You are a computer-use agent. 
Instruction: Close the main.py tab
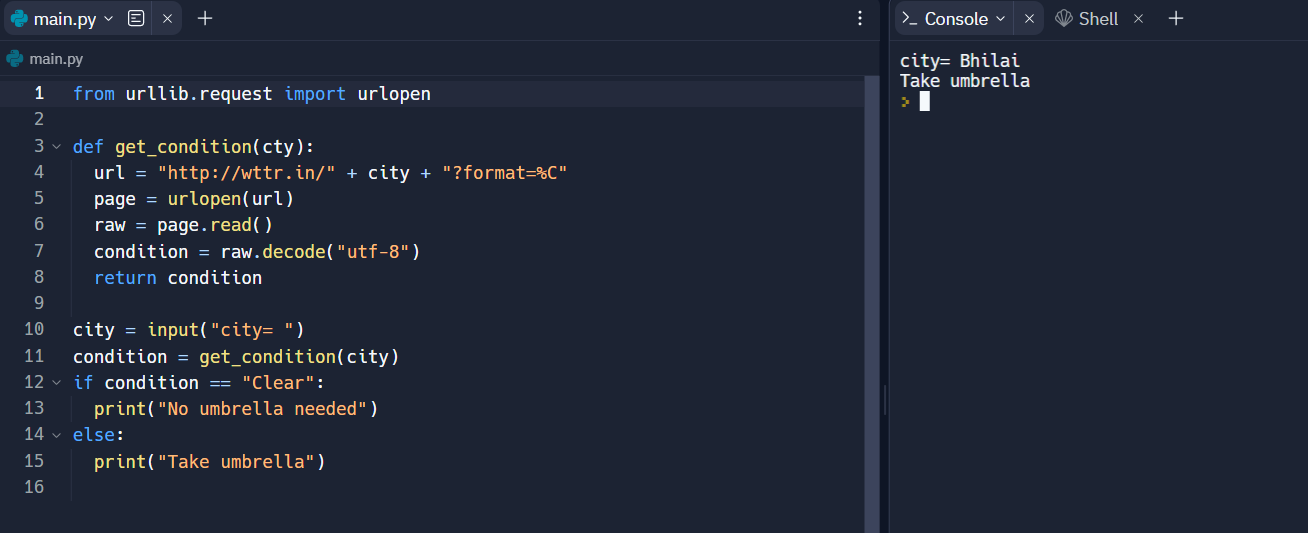click(167, 18)
